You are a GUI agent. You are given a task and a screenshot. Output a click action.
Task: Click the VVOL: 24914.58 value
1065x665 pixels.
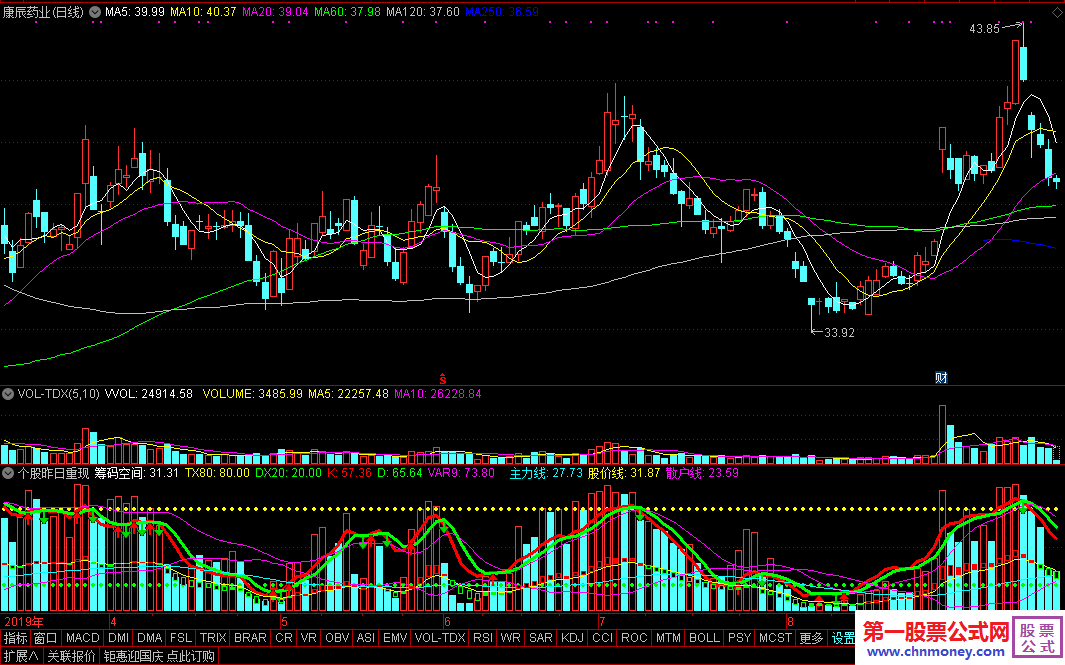[x=149, y=394]
